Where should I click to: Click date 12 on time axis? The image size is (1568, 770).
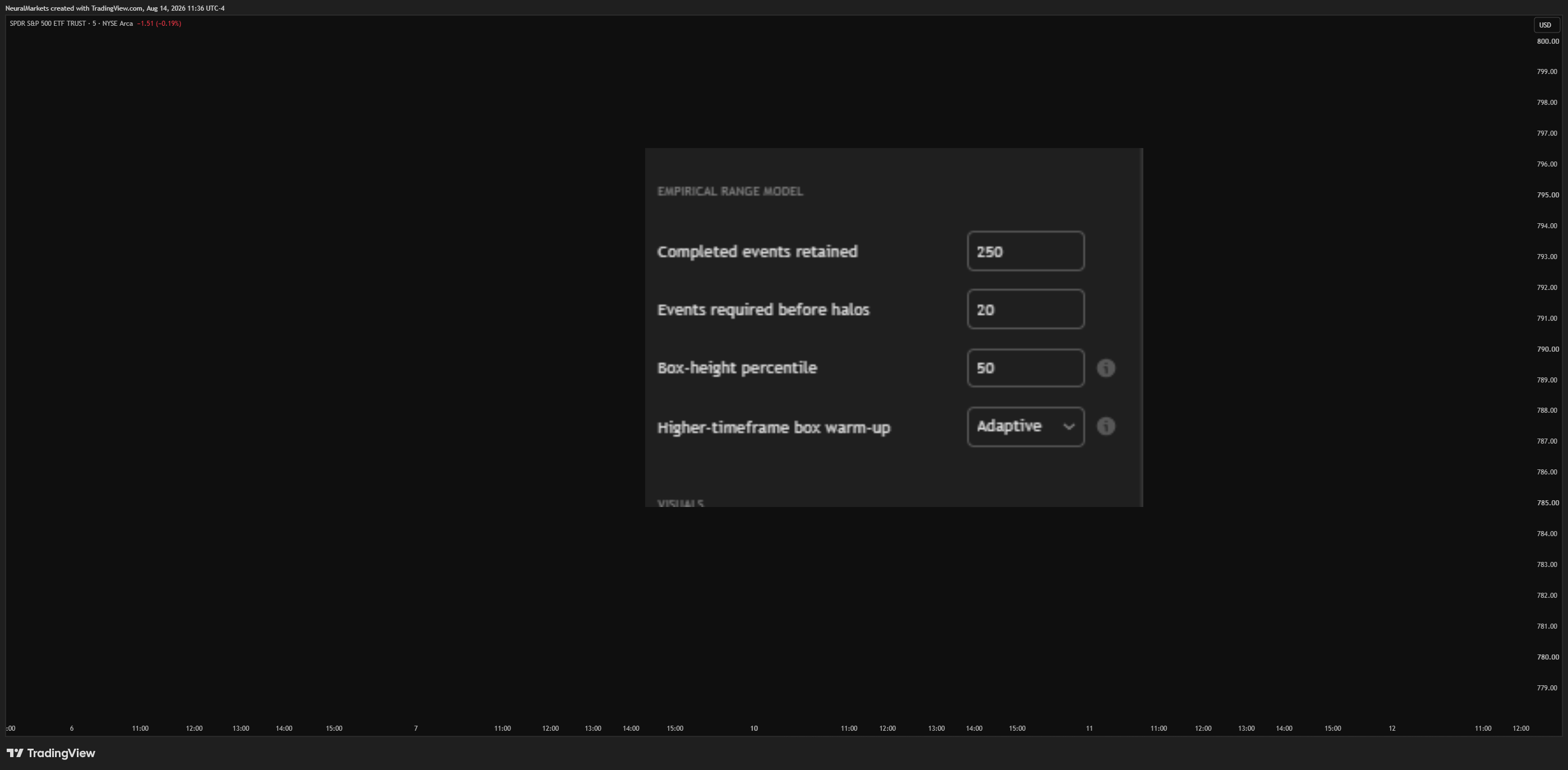tap(1391, 728)
